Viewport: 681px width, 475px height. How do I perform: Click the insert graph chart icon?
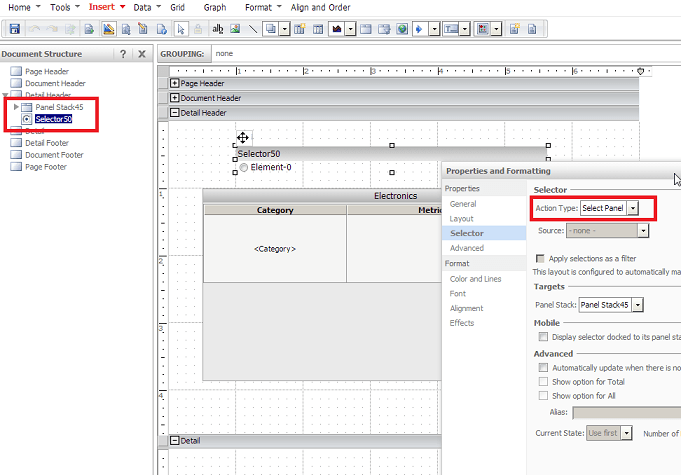point(337,29)
